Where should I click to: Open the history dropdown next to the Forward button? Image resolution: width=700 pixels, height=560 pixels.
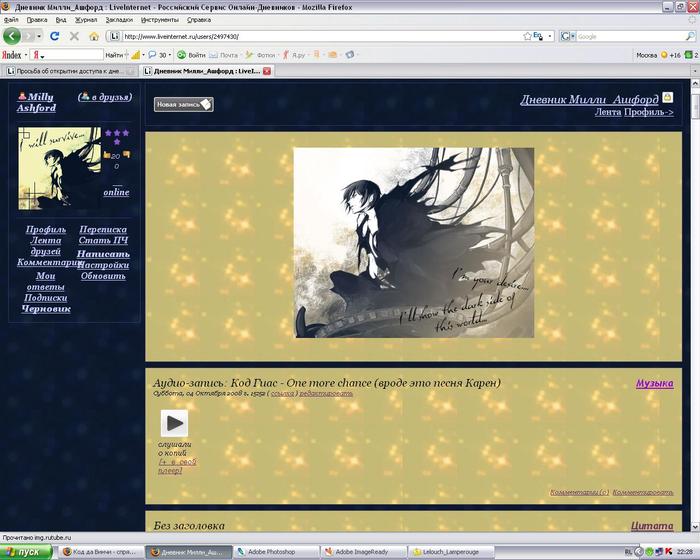coord(39,36)
